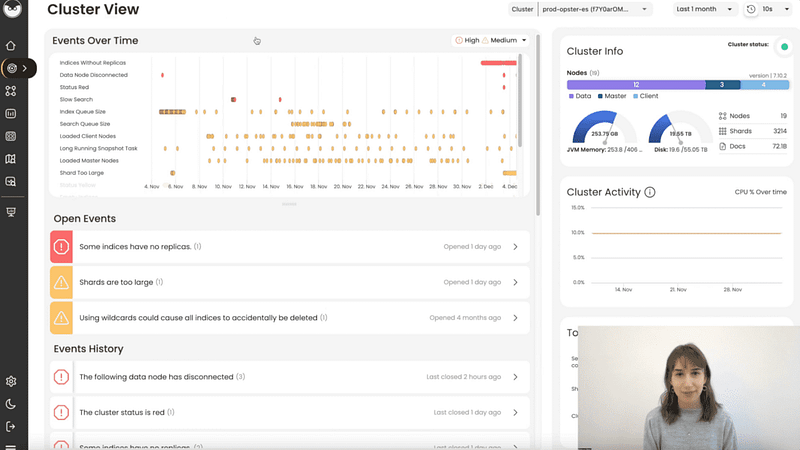The width and height of the screenshot is (800, 450).
Task: Click 'Long Running Snapshot Task' row label
Action: (98, 148)
